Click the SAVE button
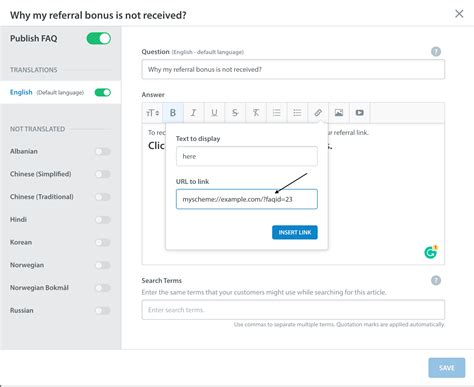The image size is (474, 387). 447,368
